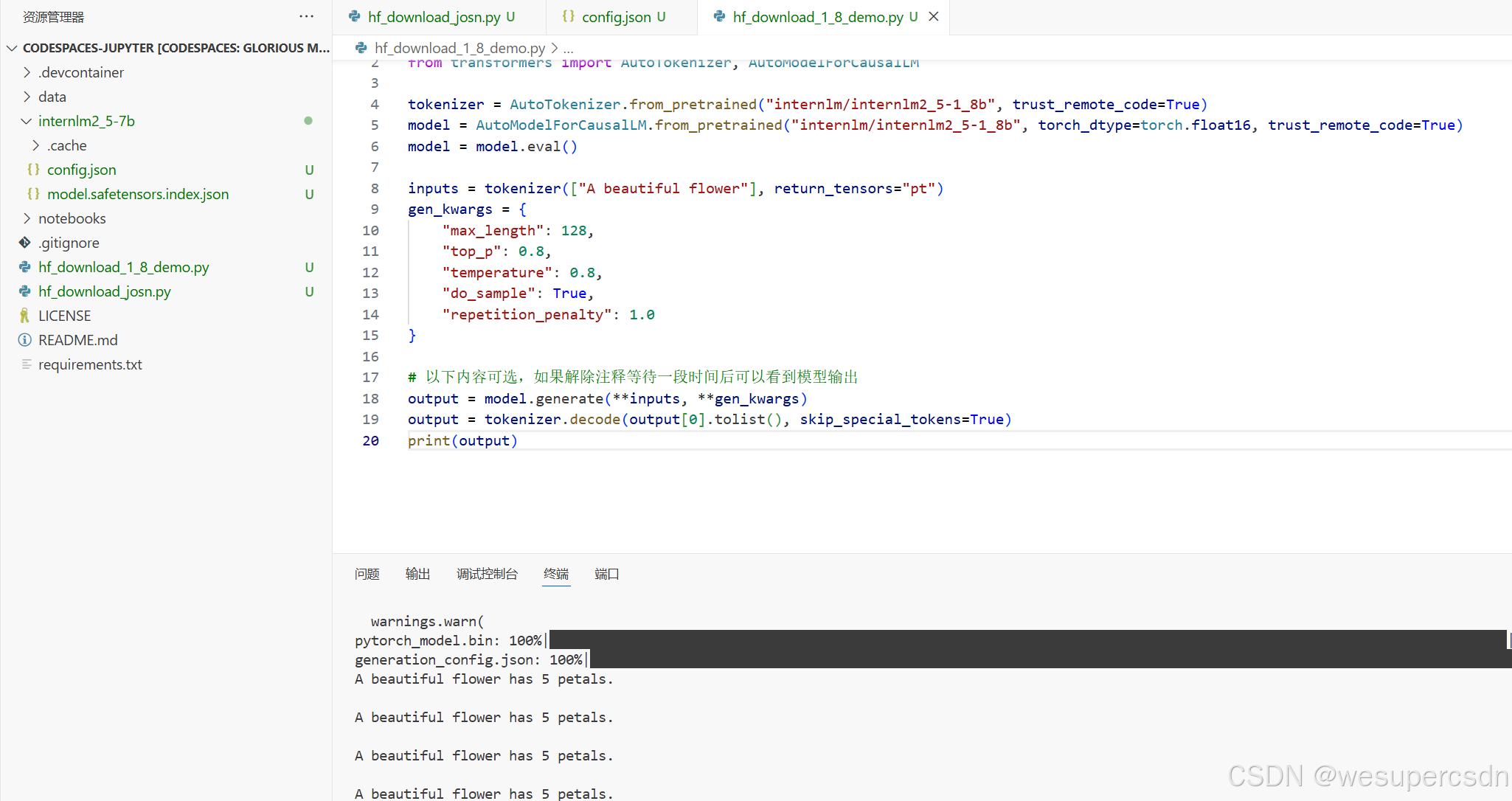Expand the notebooks folder
The width and height of the screenshot is (1512, 801).
[27, 218]
